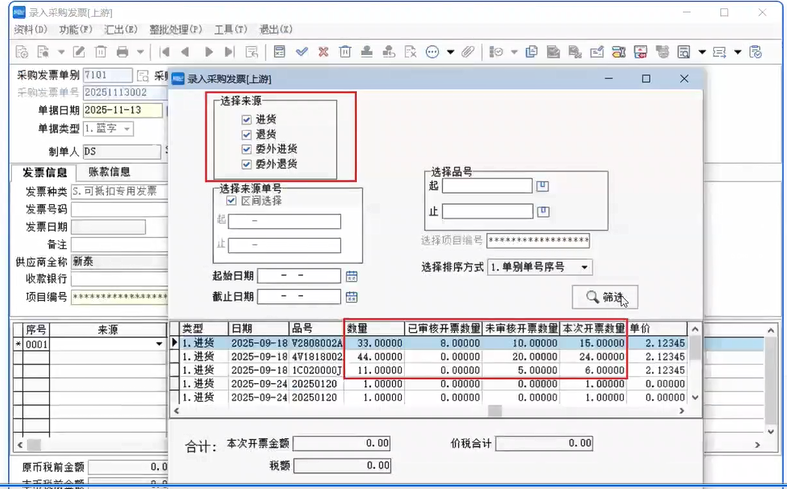Switch to the 发票信息 tab
The width and height of the screenshot is (787, 489).
pyautogui.click(x=44, y=173)
